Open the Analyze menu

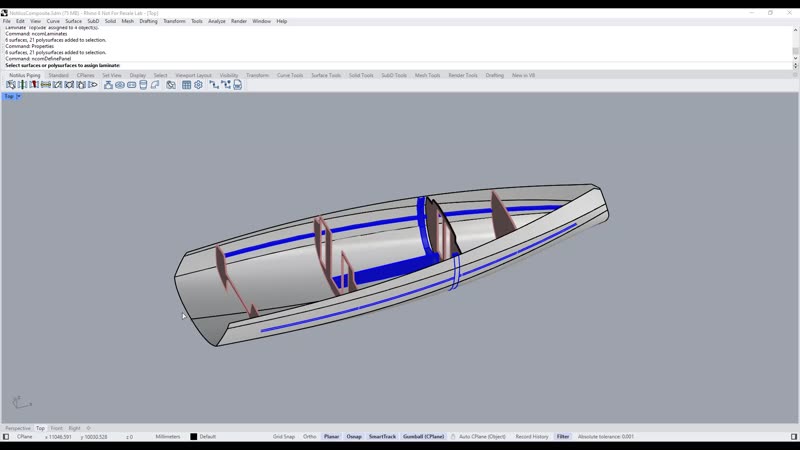[x=217, y=21]
